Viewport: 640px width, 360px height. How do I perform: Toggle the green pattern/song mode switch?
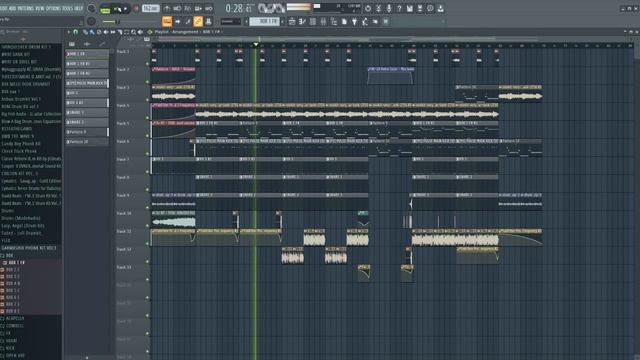(x=105, y=9)
